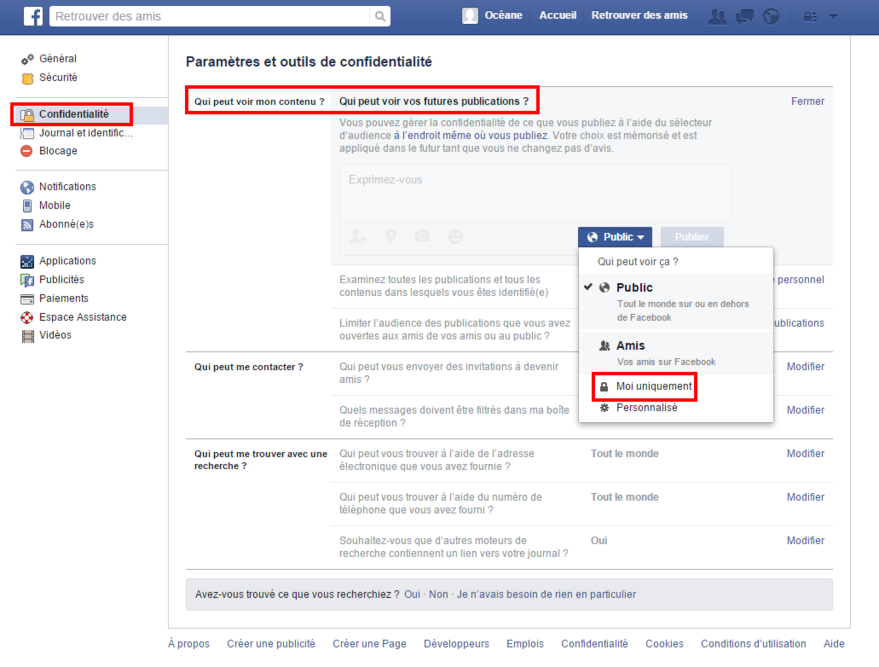Click the Applications icon in sidebar
Screen dimensions: 879x667
[x=27, y=261]
